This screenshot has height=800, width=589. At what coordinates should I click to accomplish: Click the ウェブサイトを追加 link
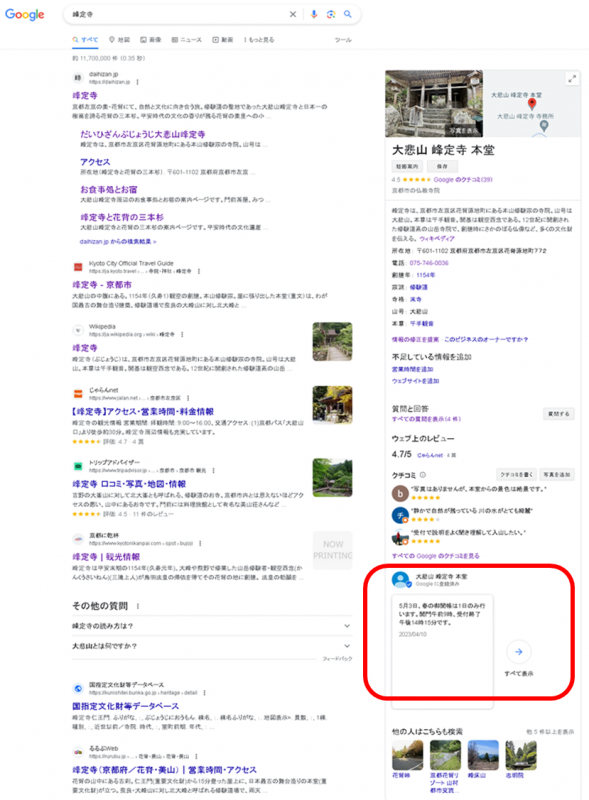415,381
